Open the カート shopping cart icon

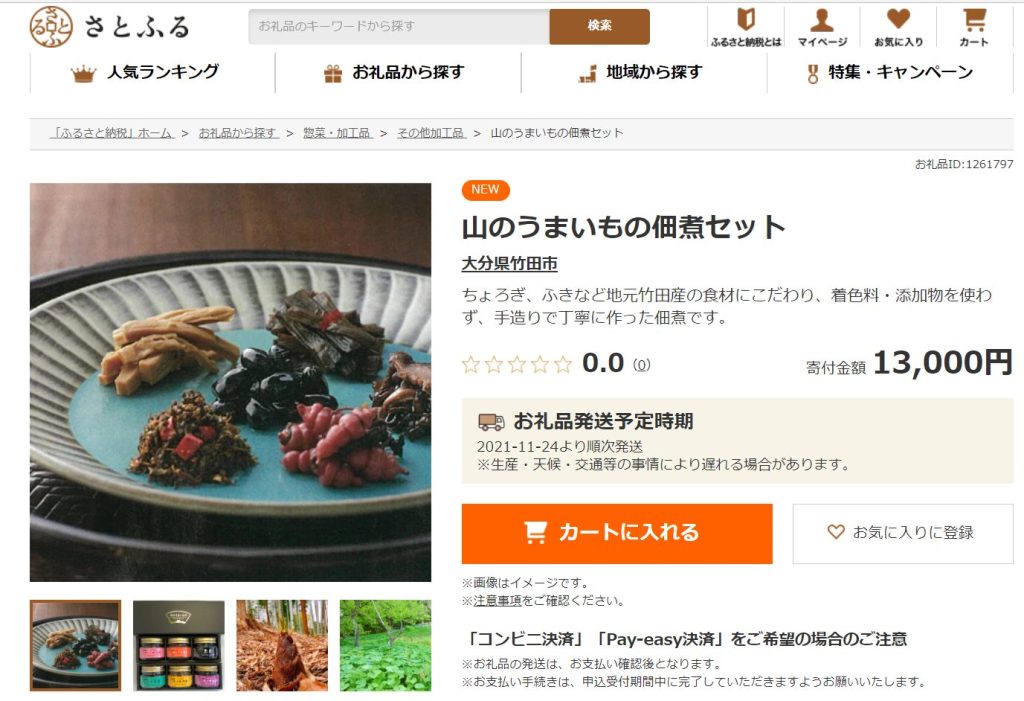[x=974, y=27]
